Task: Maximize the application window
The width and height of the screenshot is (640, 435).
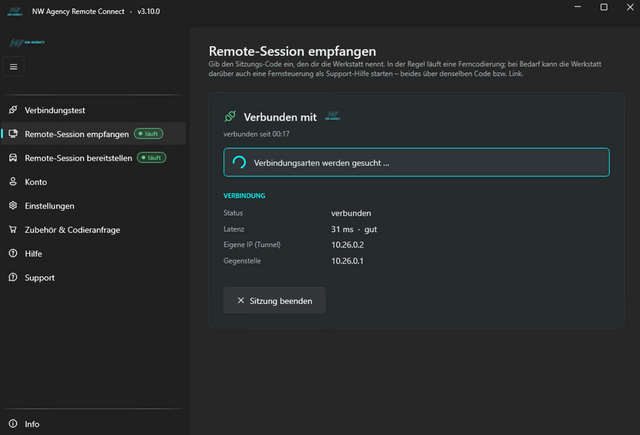Action: coord(604,7)
